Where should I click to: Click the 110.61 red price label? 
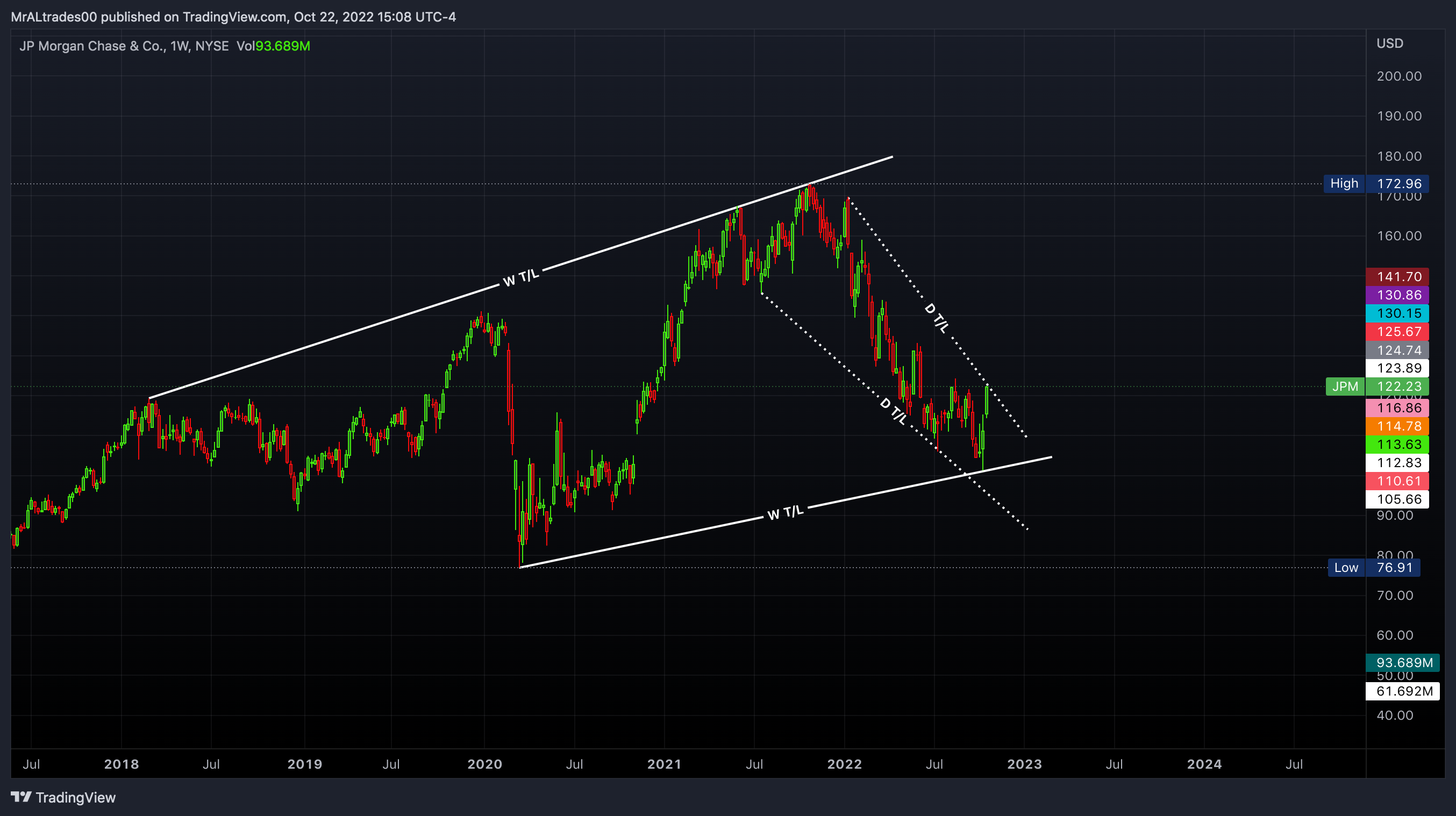point(1397,481)
